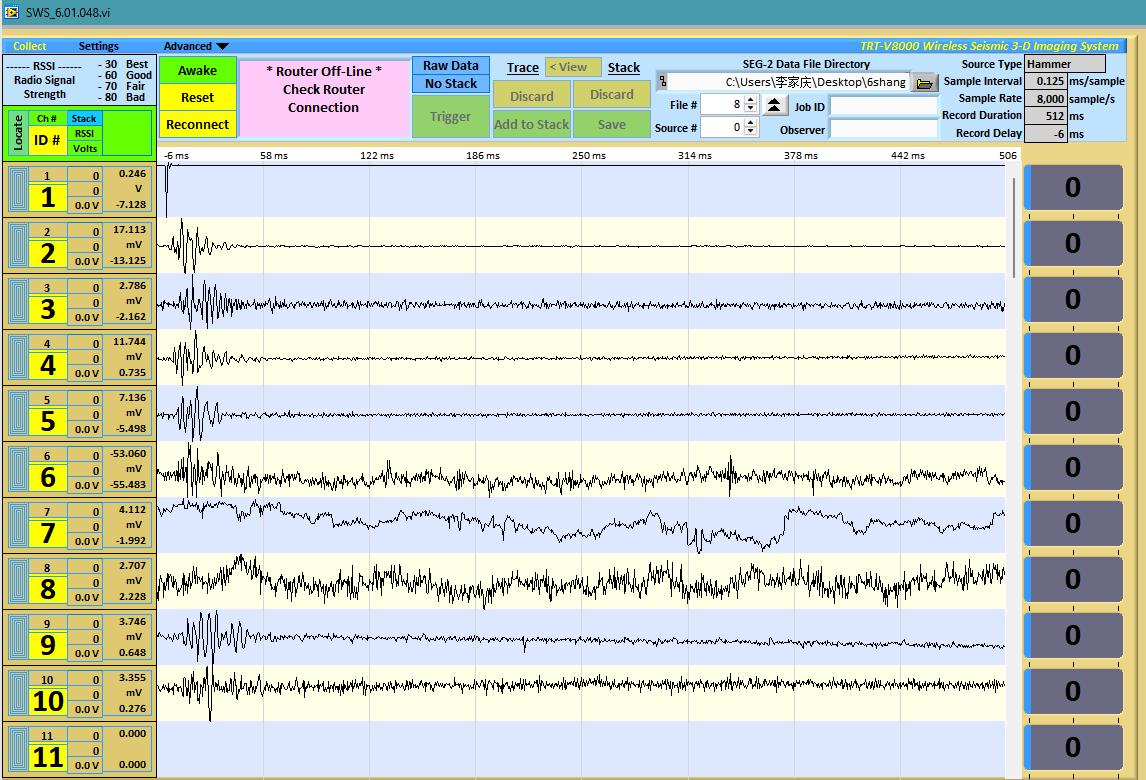This screenshot has width=1146, height=780.
Task: Toggle the No Stack option
Action: point(451,84)
